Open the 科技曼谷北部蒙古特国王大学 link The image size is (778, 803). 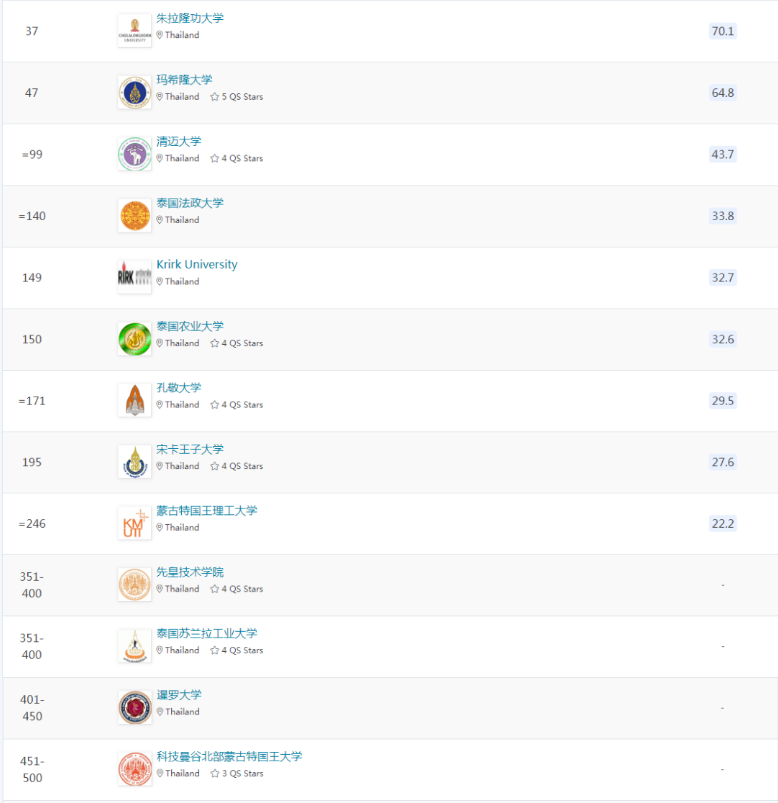[x=229, y=757]
